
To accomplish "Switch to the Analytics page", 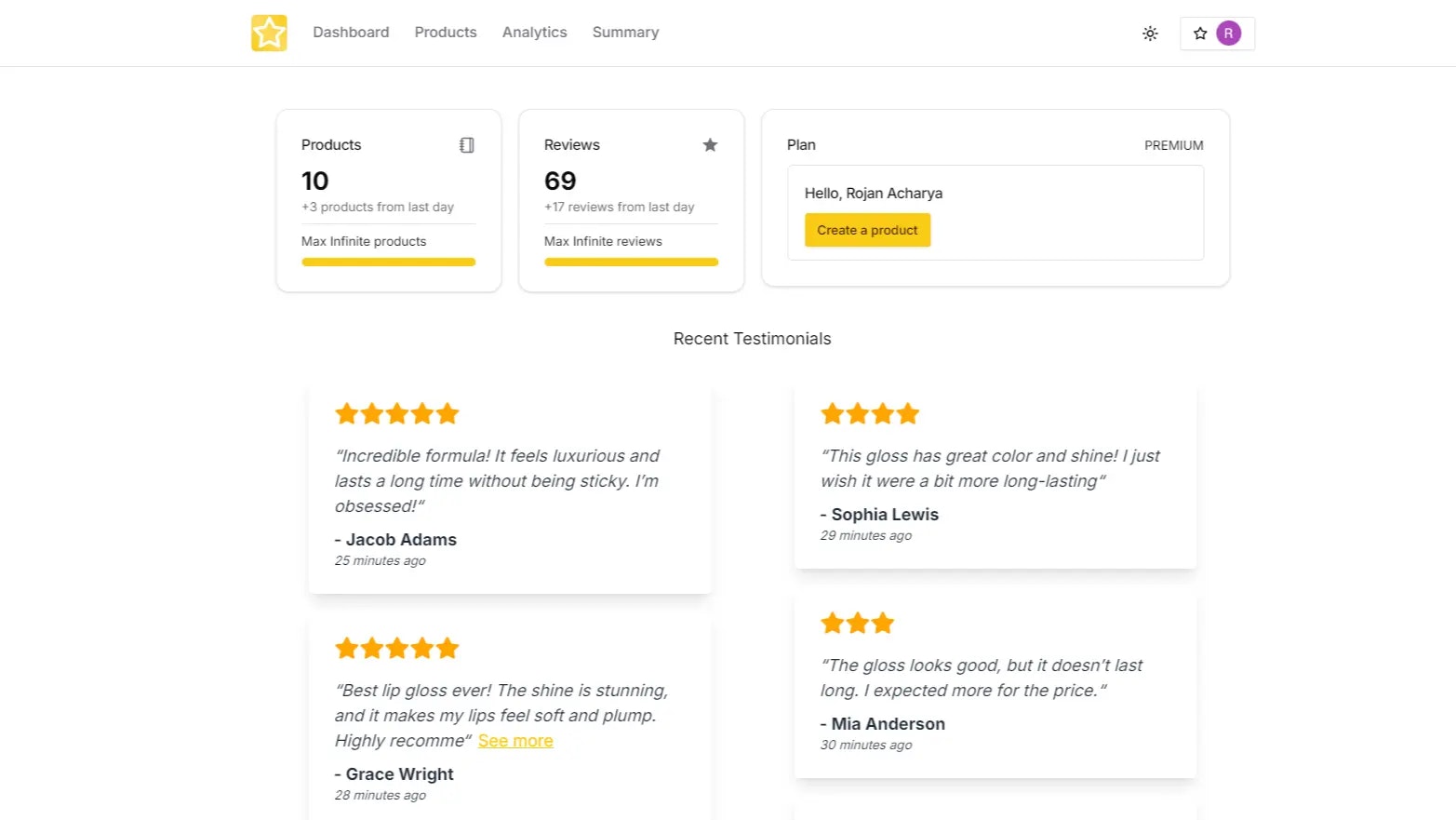I will (534, 33).
